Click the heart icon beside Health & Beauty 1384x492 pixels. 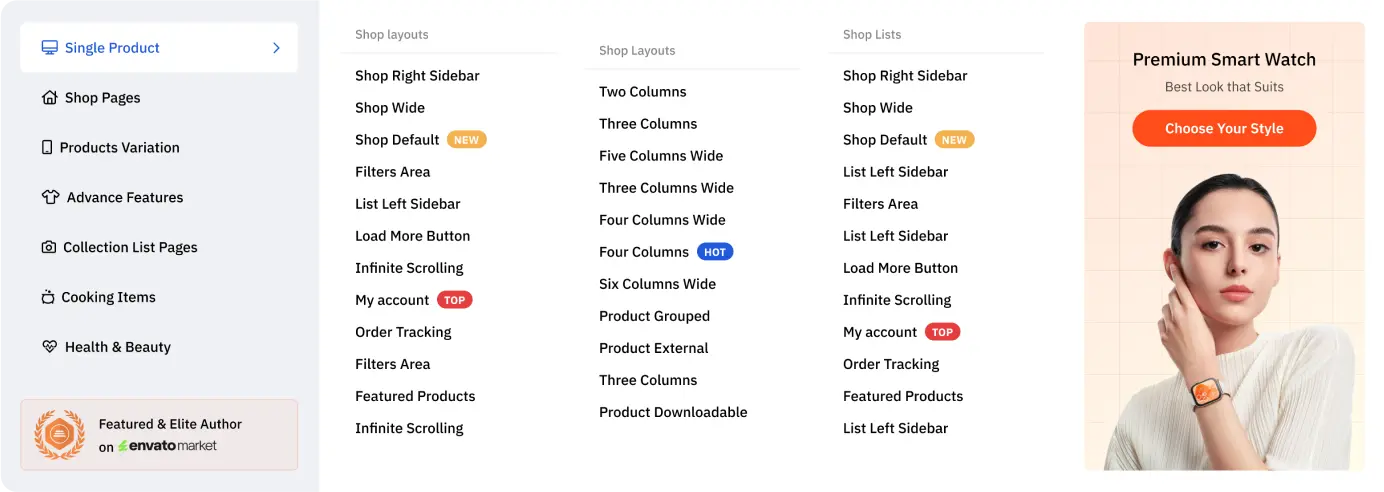pyautogui.click(x=49, y=347)
